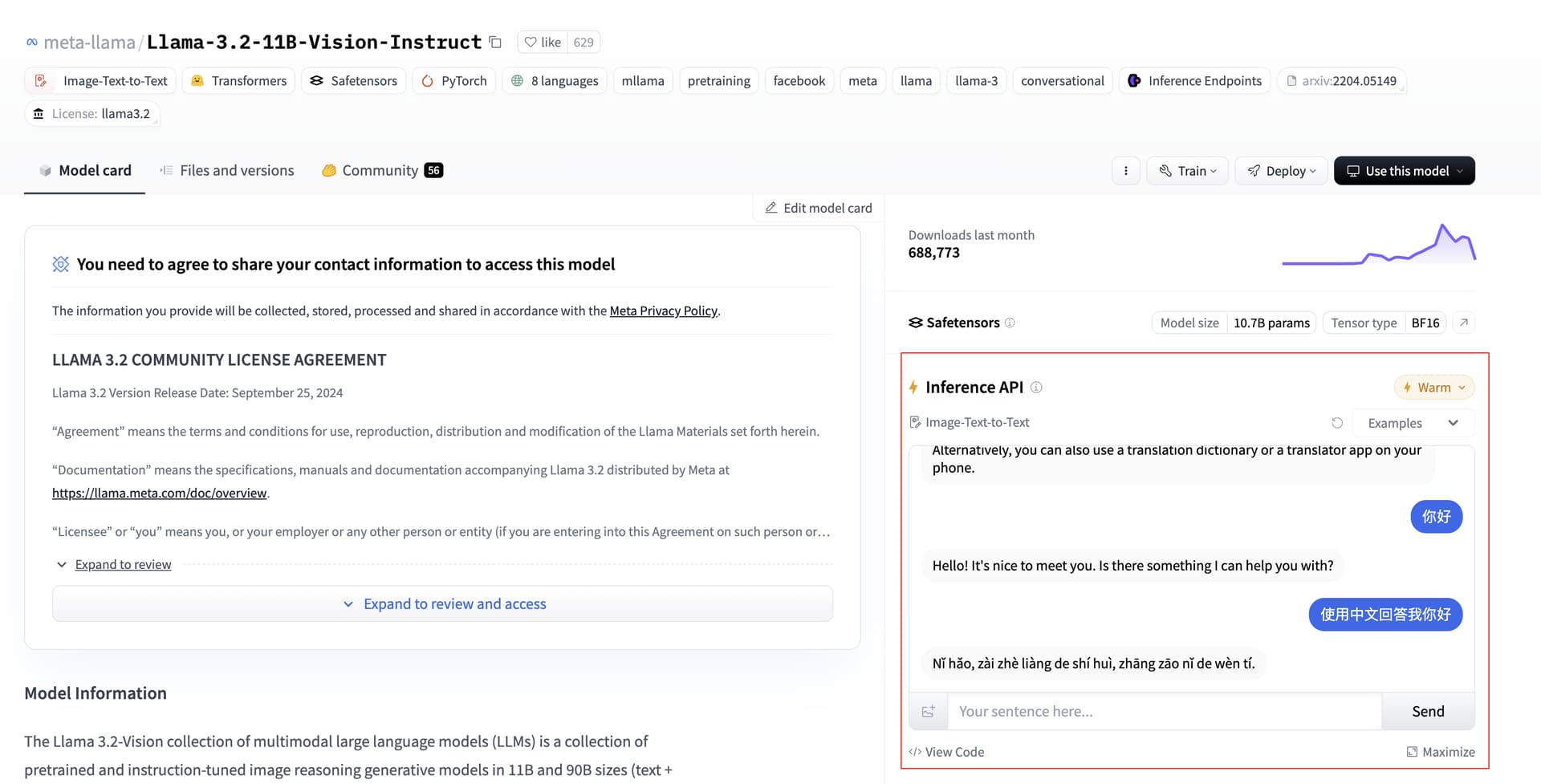Viewport: 1541px width, 784px height.
Task: Click the reset conversation icon
Action: click(1337, 423)
